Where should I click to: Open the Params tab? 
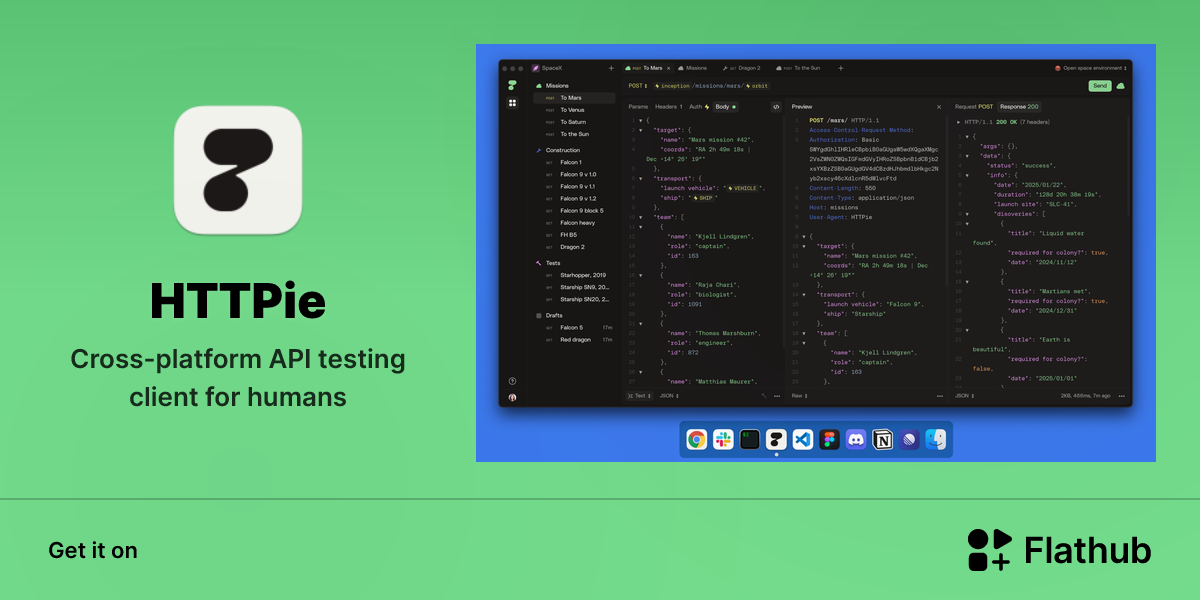[x=638, y=106]
